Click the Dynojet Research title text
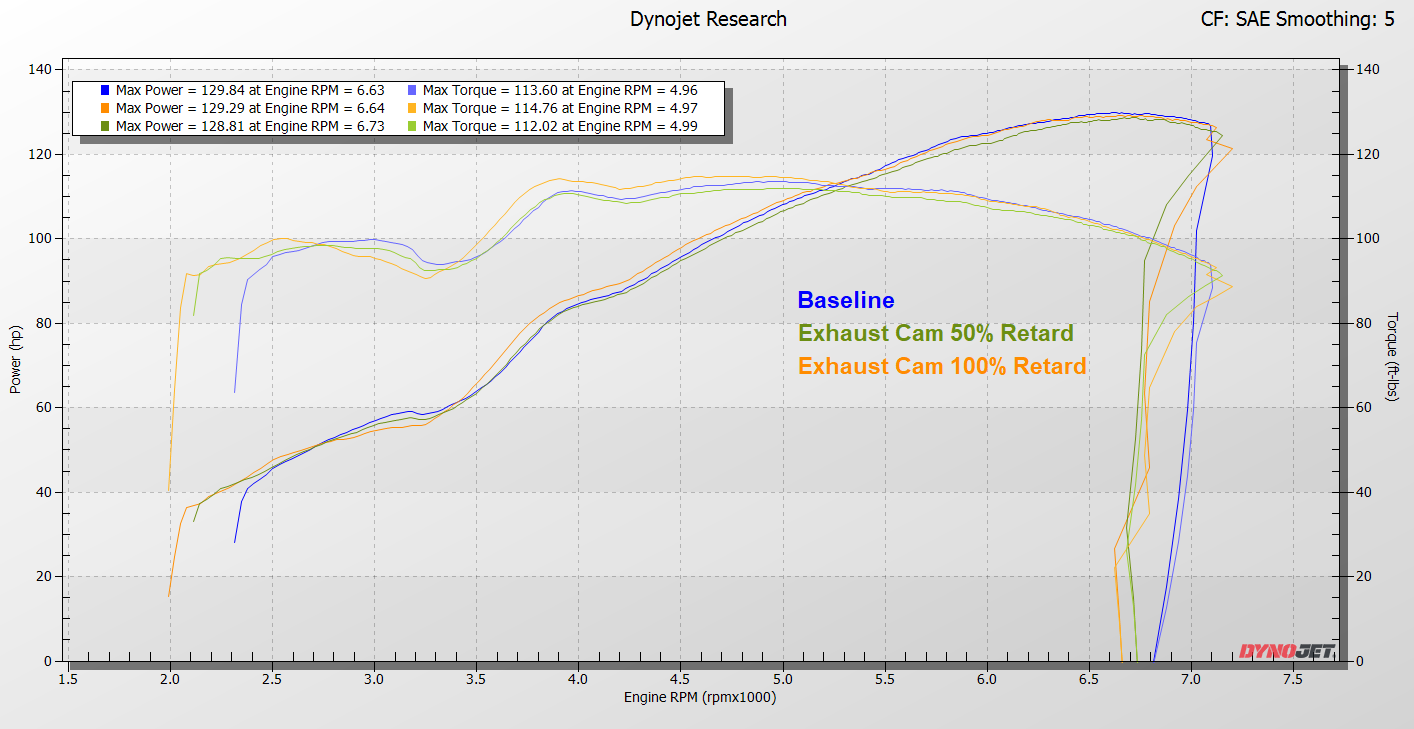This screenshot has height=729, width=1414. pos(707,19)
